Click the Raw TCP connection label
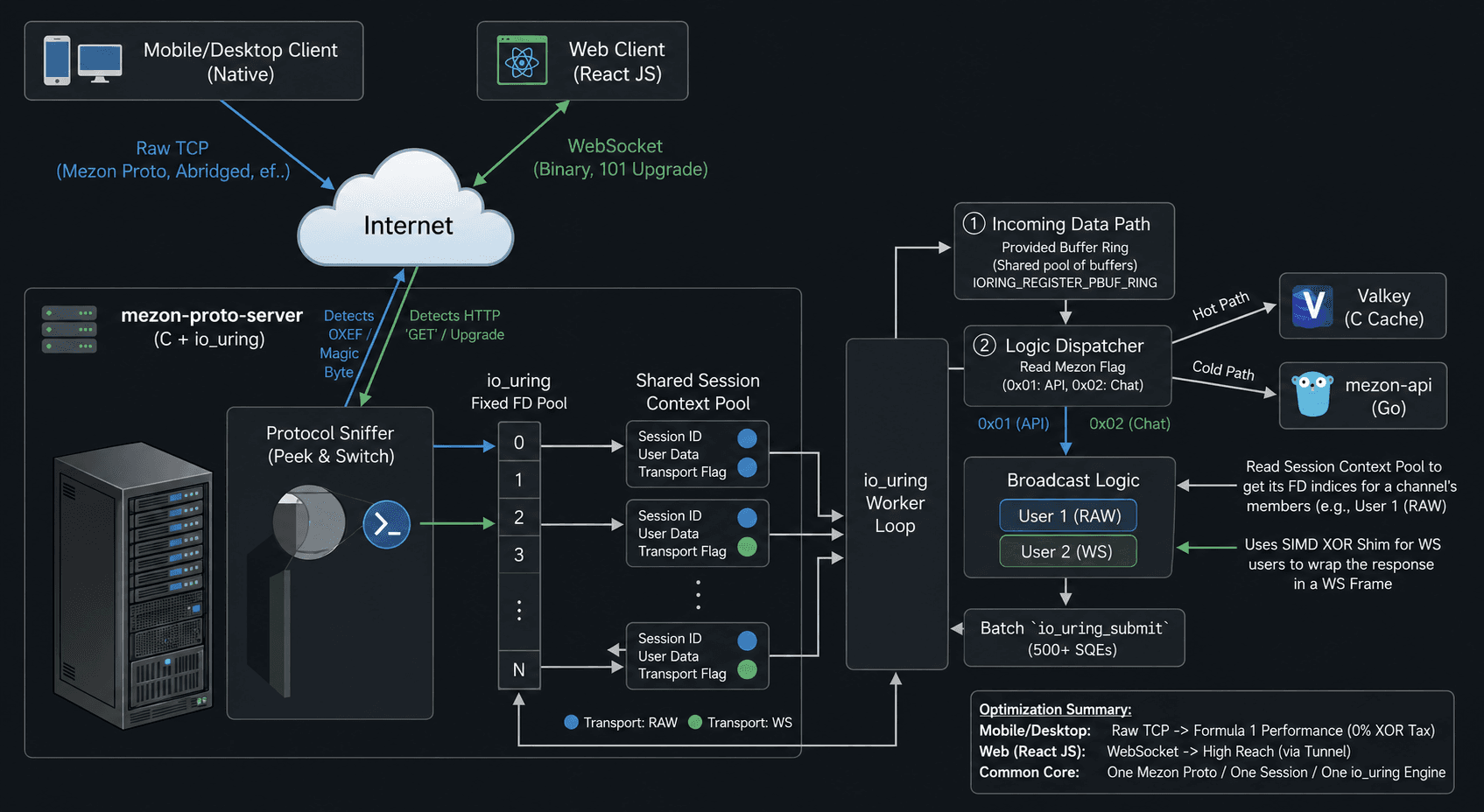 coord(172,159)
